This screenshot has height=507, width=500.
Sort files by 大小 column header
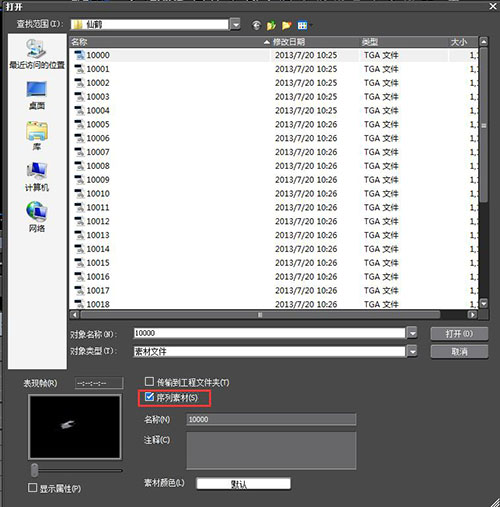(x=463, y=42)
